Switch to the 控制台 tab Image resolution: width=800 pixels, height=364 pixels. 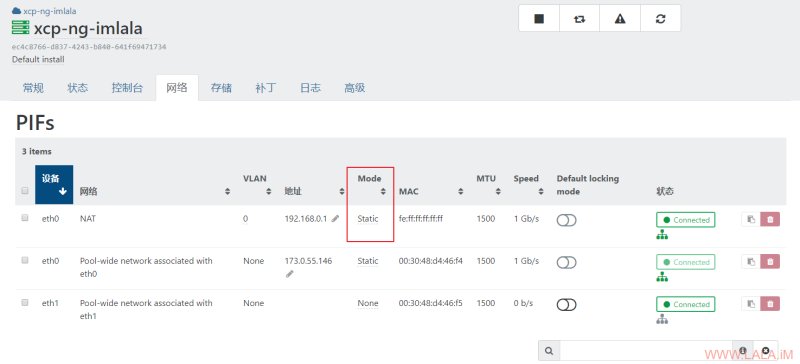click(127, 88)
